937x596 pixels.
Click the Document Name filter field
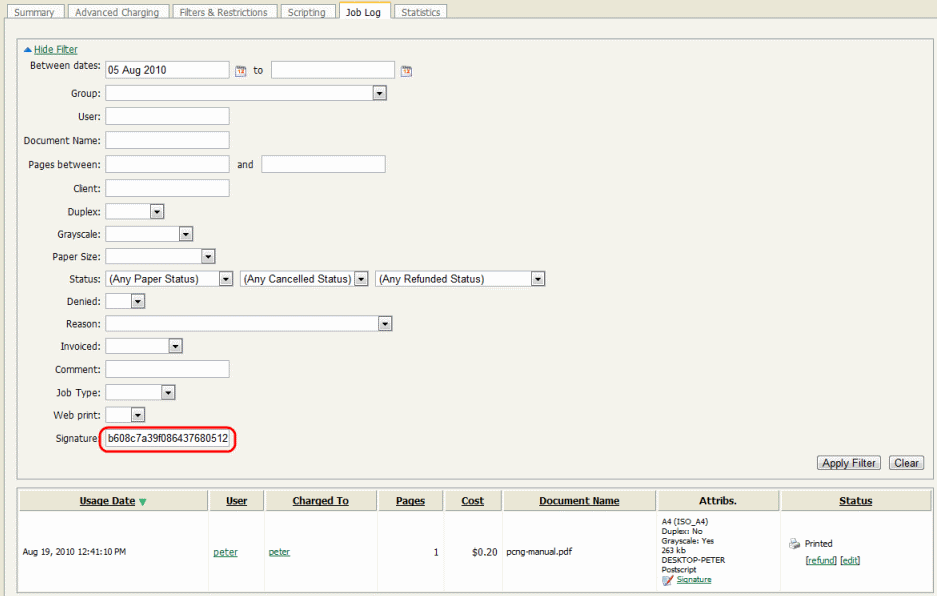[167, 140]
